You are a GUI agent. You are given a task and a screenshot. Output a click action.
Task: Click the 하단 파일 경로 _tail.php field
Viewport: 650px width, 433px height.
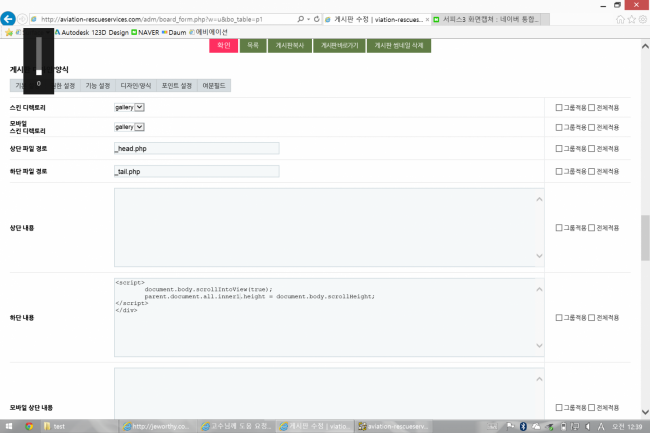(x=196, y=171)
